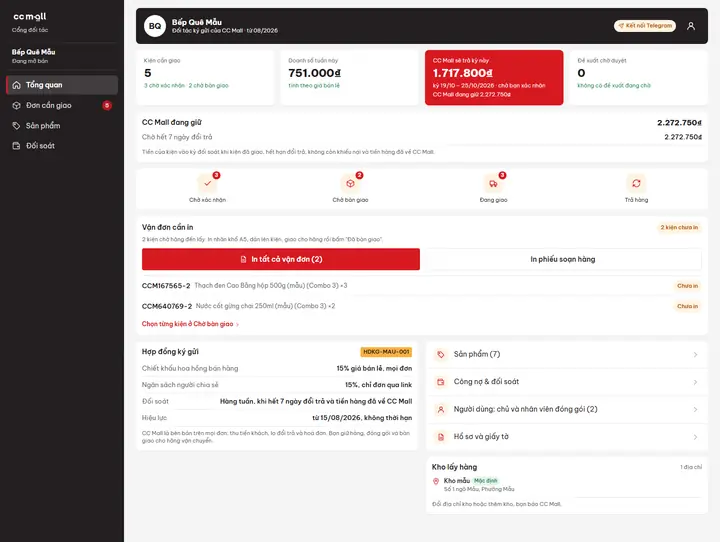Click waybill CCM640769-2

pos(167,306)
